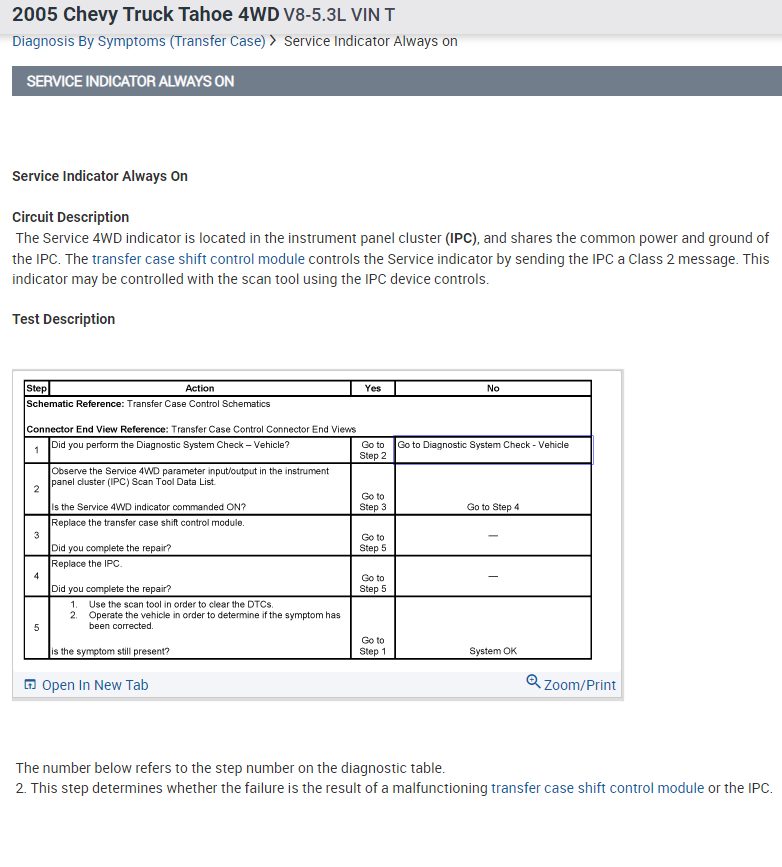Click the bold 'Service Indicator Always On' subheading
The image size is (782, 867).
(100, 176)
